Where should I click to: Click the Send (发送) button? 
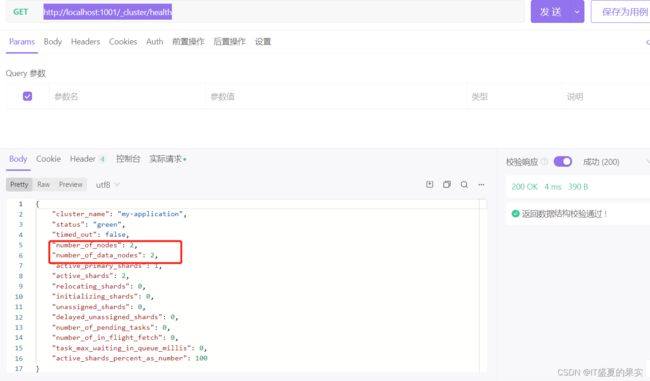pyautogui.click(x=550, y=12)
